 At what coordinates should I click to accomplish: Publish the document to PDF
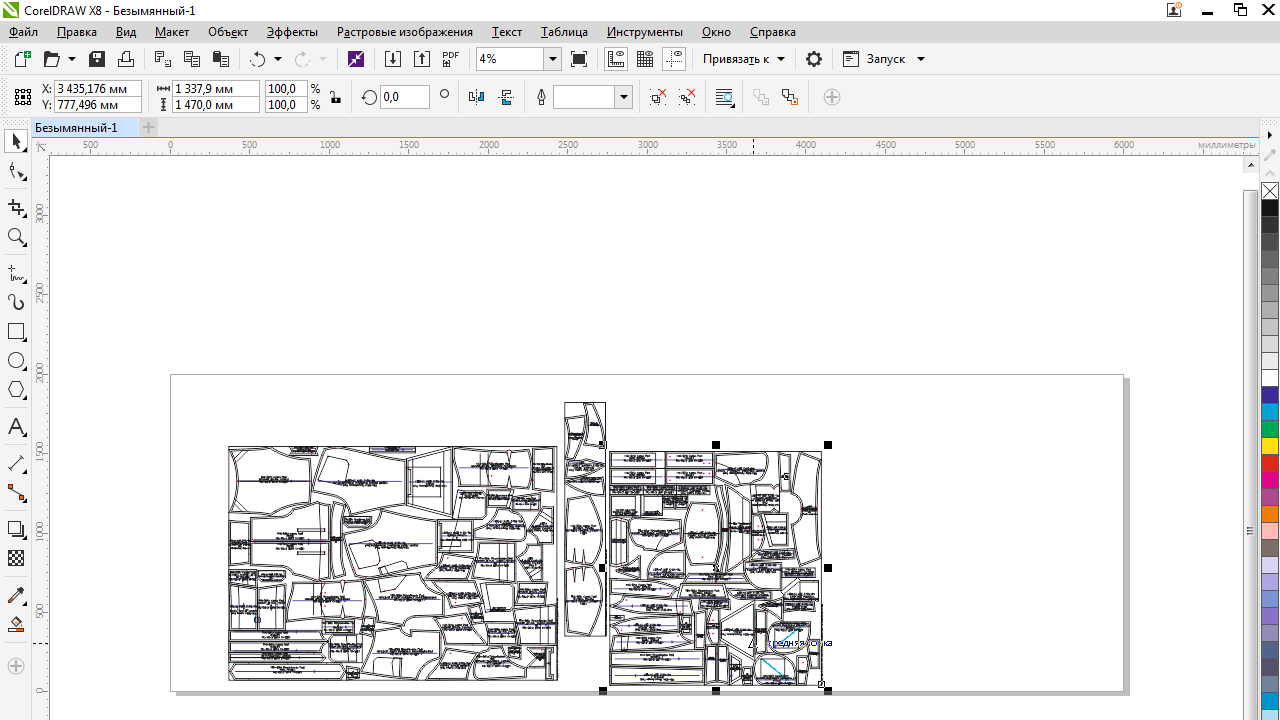tap(451, 59)
